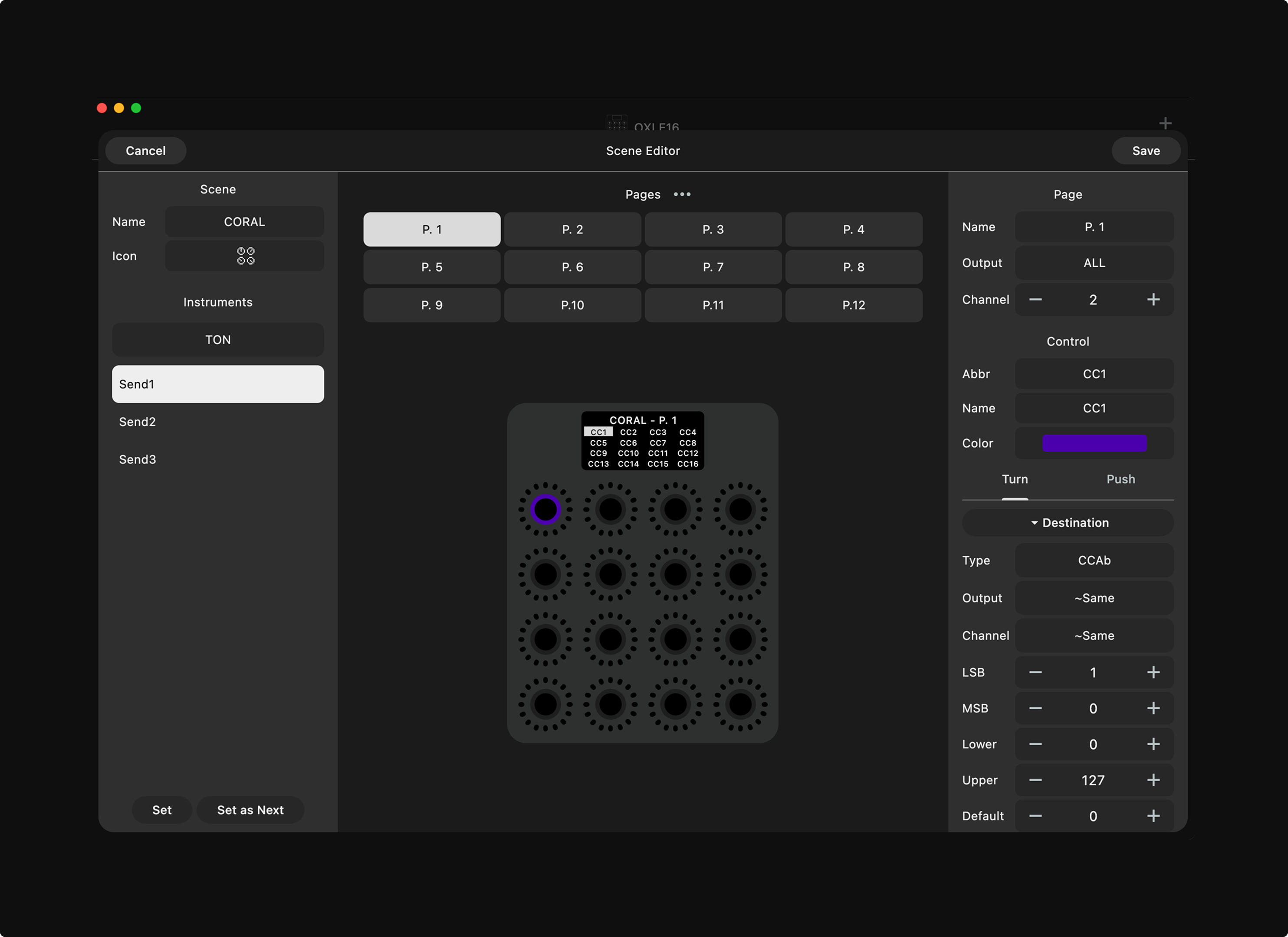The height and width of the screenshot is (937, 1288).
Task: Select the bottom-right knob on the controller preview
Action: tap(740, 704)
